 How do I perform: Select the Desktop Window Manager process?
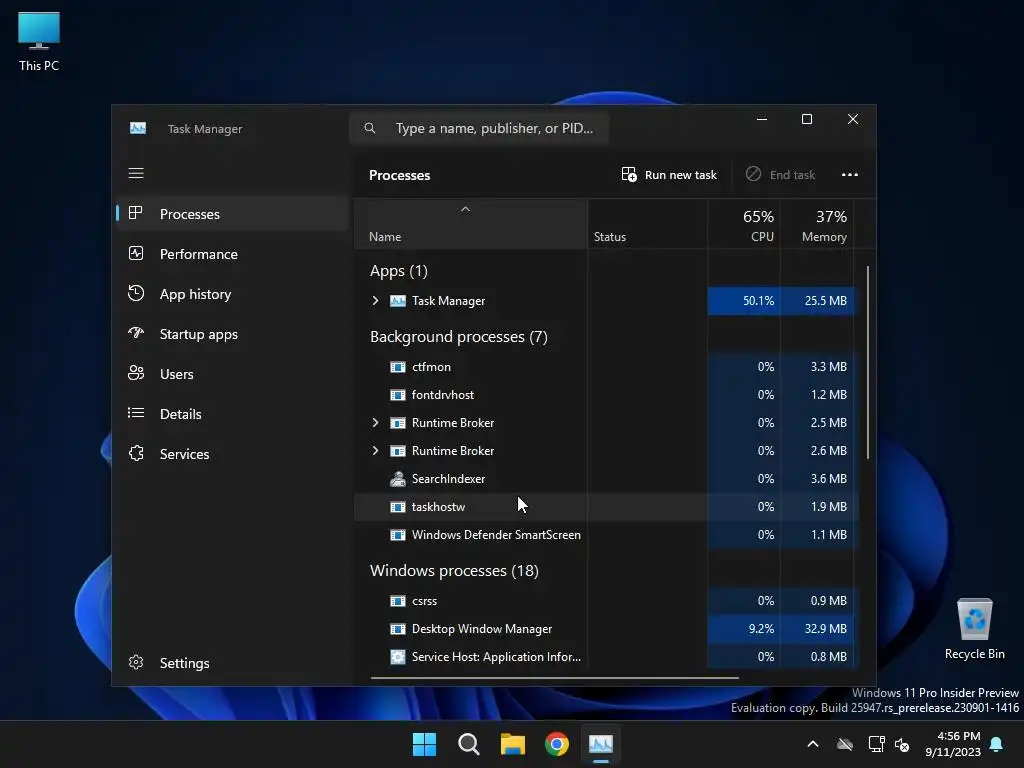pos(605,629)
